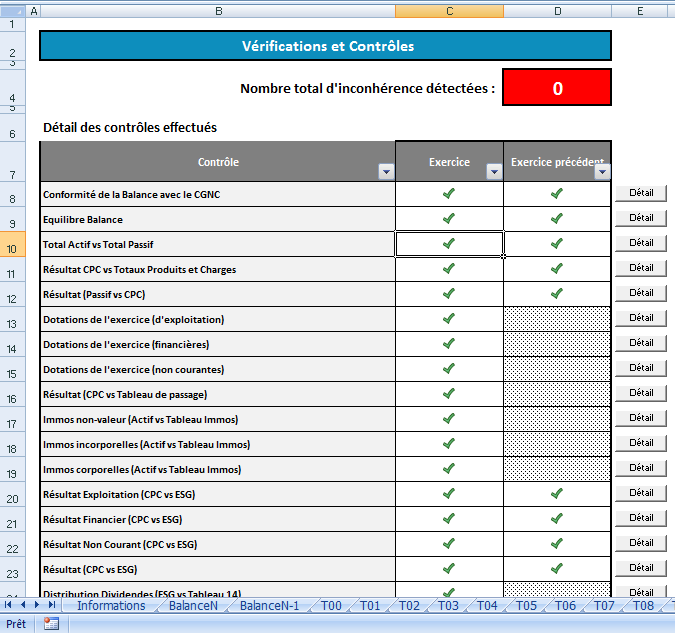Click Détail for Total Actif vs Total Passif
675x633 pixels.
(641, 243)
